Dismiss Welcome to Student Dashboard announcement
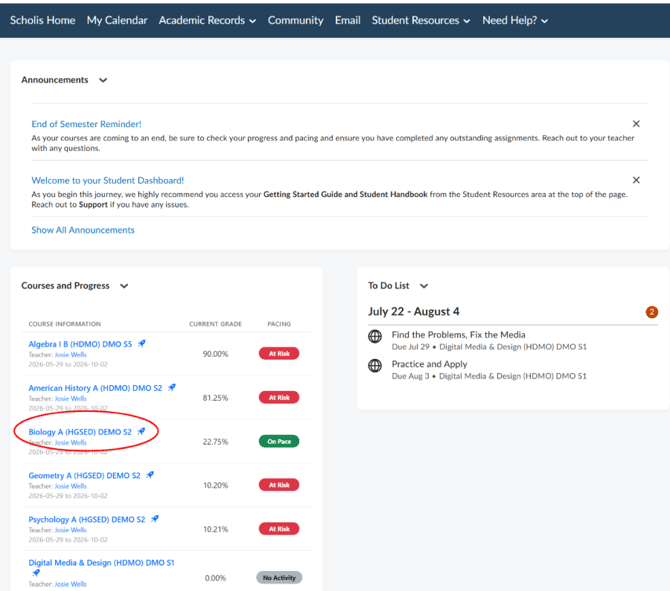The image size is (670, 591). pos(636,180)
